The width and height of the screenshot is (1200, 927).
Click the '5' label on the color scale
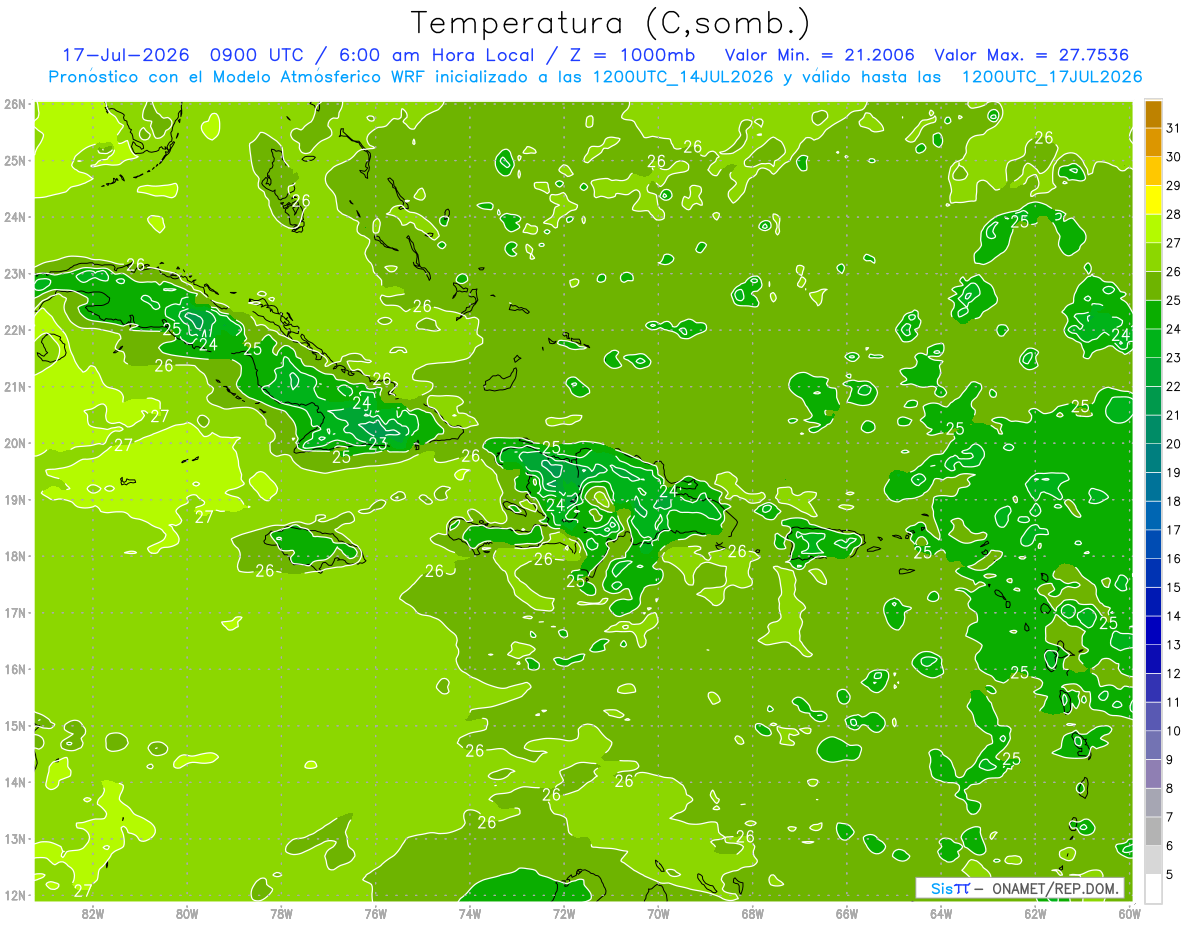1169,874
